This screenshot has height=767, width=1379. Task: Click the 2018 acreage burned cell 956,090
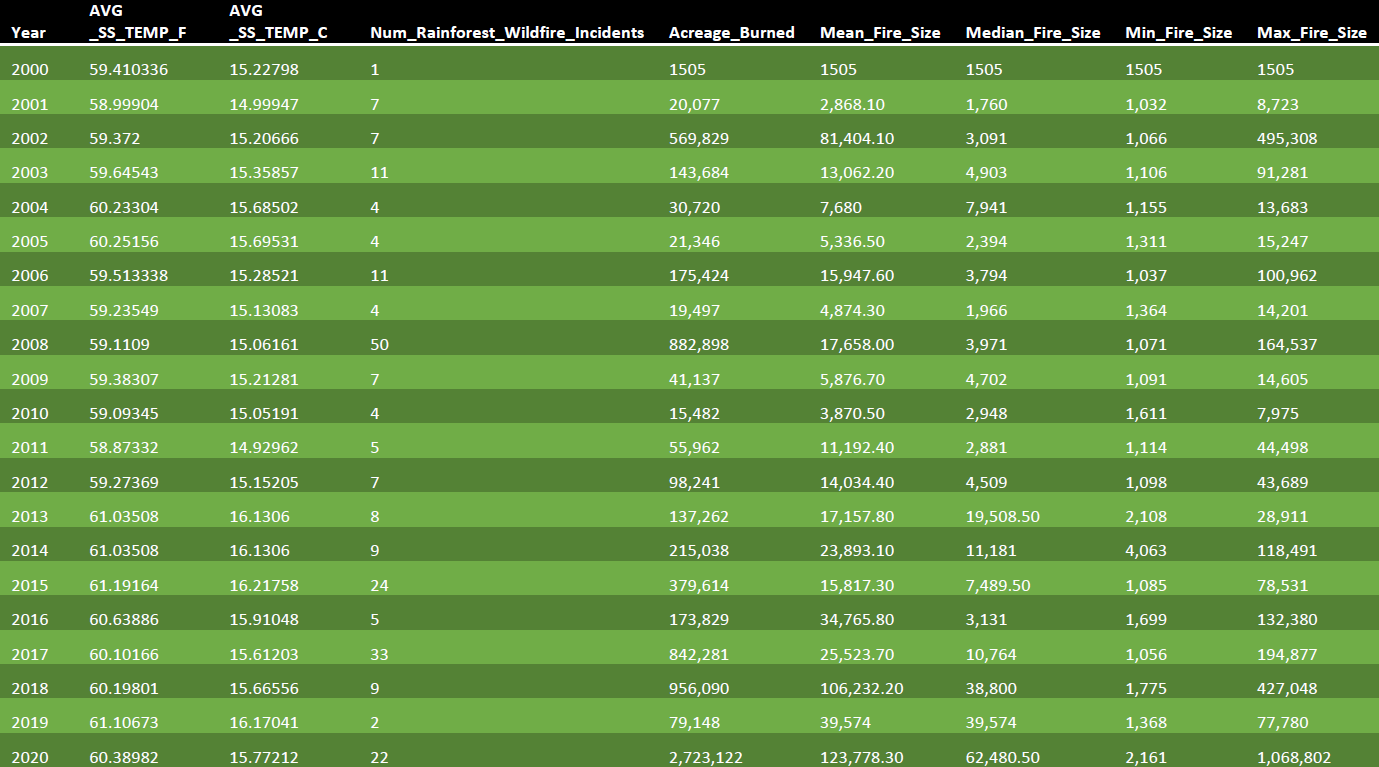click(x=699, y=689)
